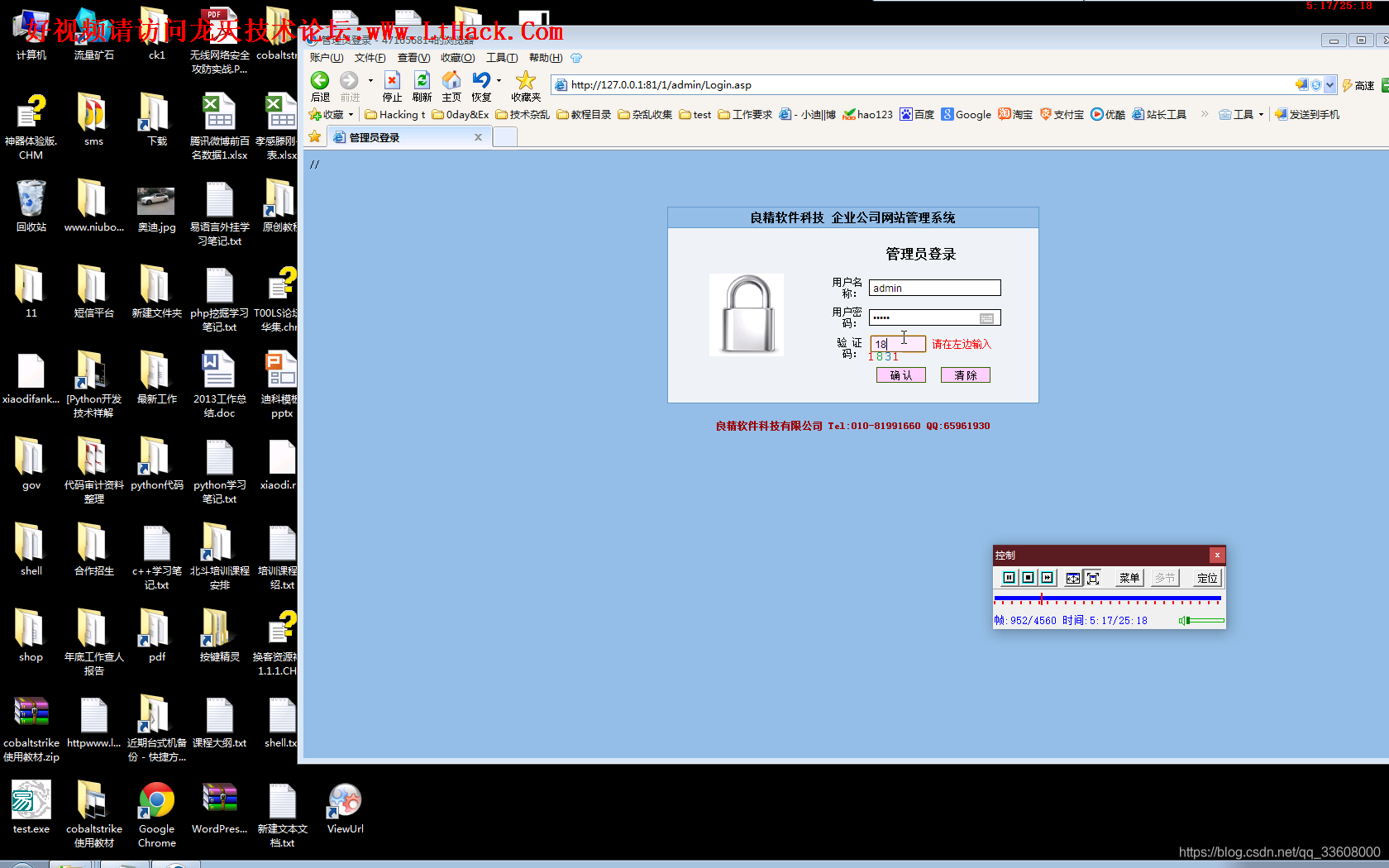The image size is (1389, 868).
Task: Open the Restore (恢复) dropdown arrow
Action: click(x=499, y=80)
